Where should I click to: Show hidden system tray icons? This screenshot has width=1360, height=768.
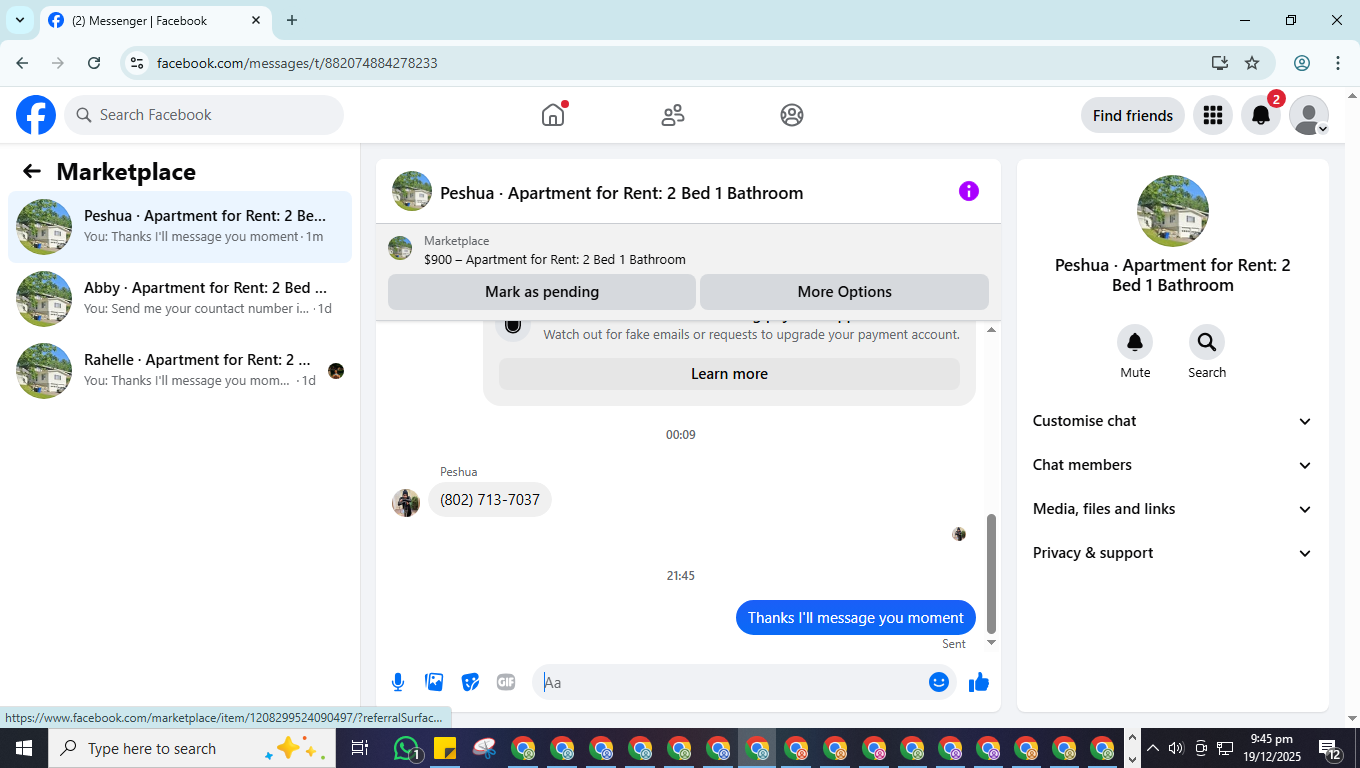pyautogui.click(x=1153, y=748)
